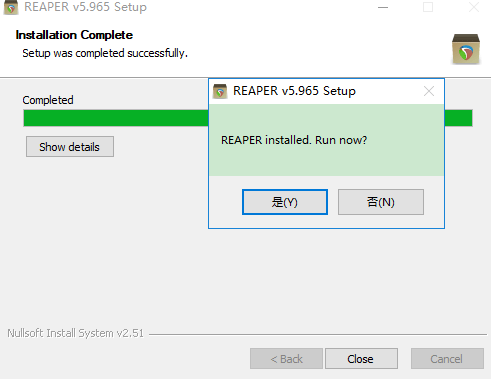Viewport: 491px width, 379px height.
Task: Minimize the REAPER Setup window
Action: (x=383, y=7)
